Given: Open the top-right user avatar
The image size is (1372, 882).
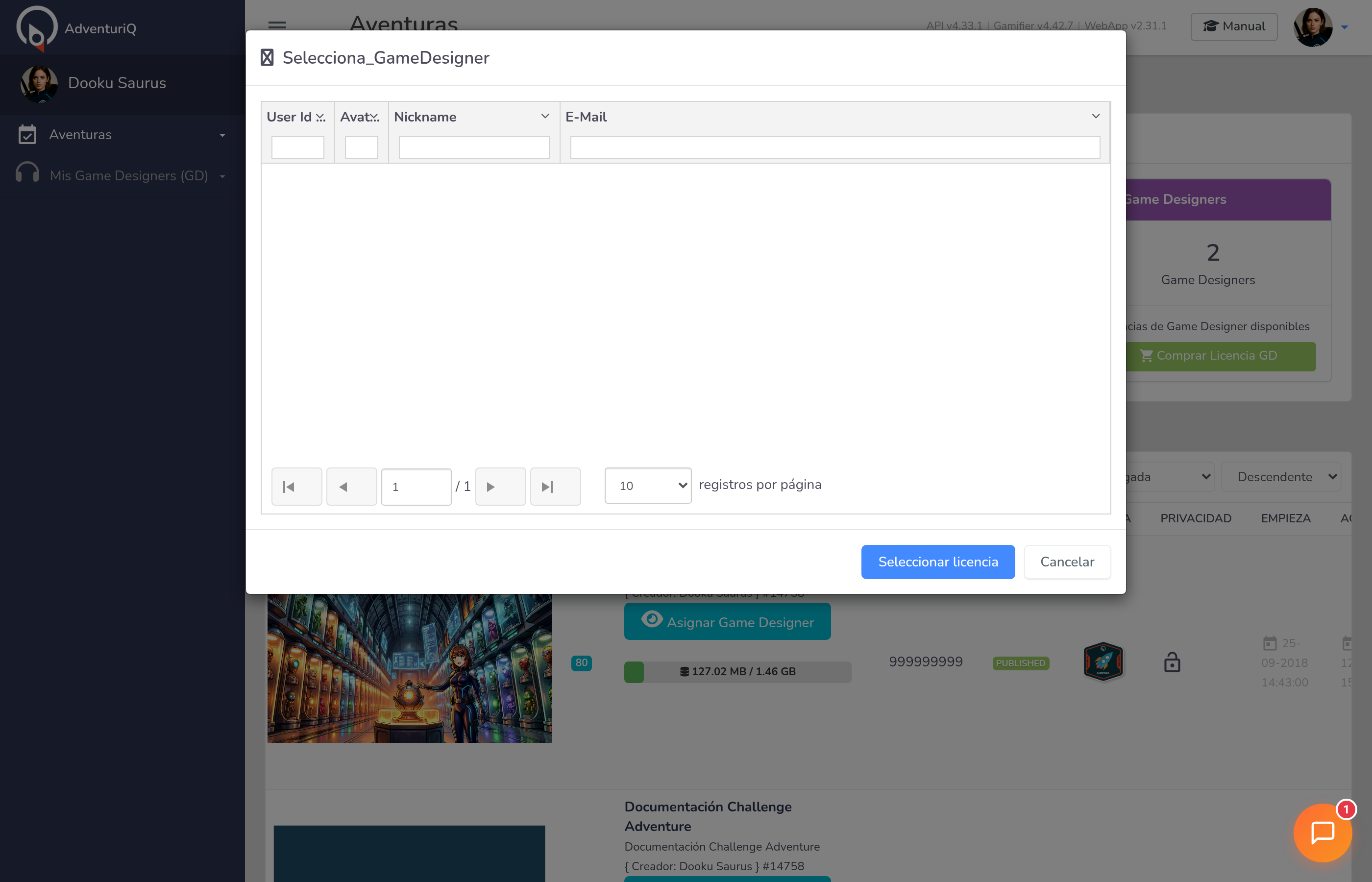Looking at the screenshot, I should [1312, 26].
